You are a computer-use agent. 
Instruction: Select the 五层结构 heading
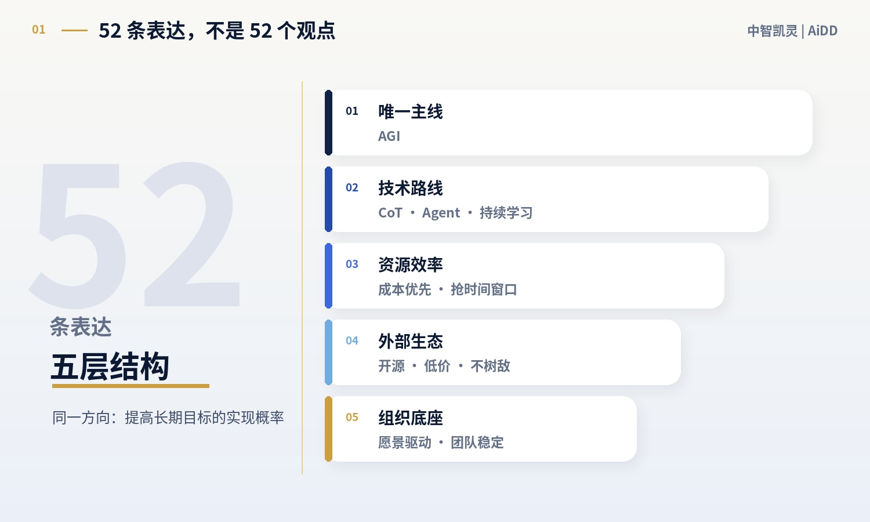110,366
